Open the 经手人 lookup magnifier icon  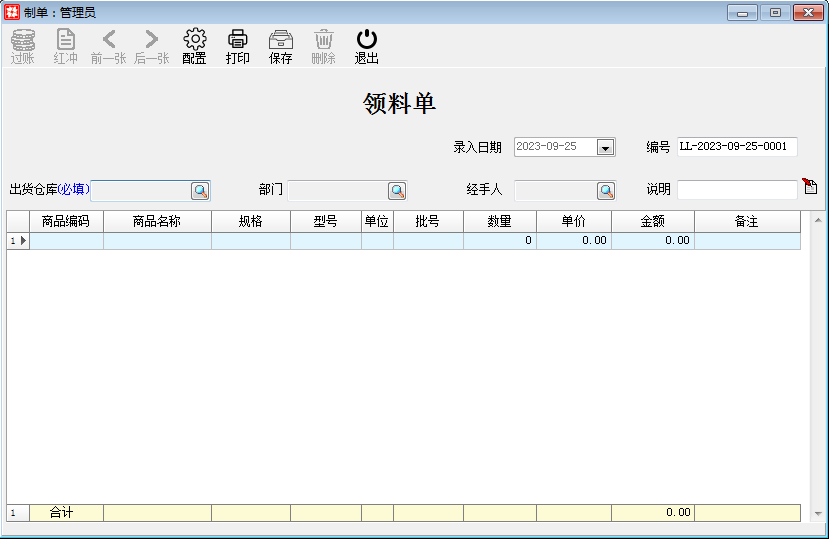pos(606,190)
